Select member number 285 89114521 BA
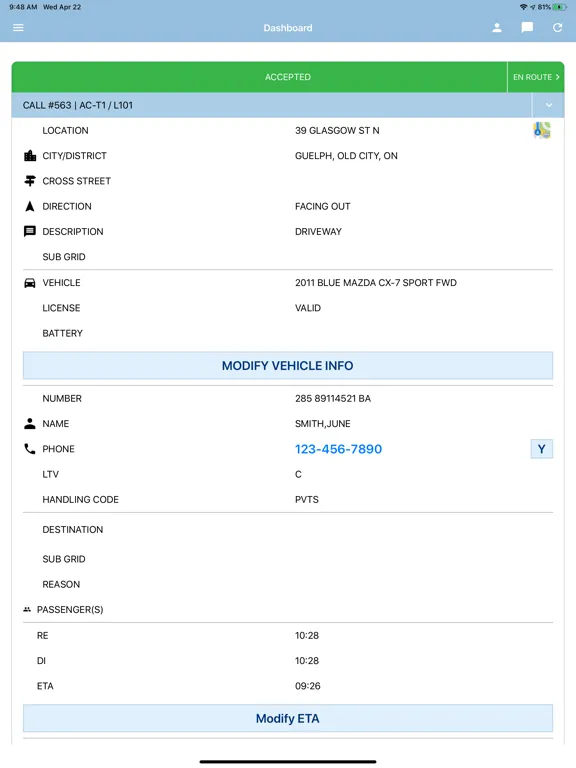576x768 pixels. click(x=333, y=398)
